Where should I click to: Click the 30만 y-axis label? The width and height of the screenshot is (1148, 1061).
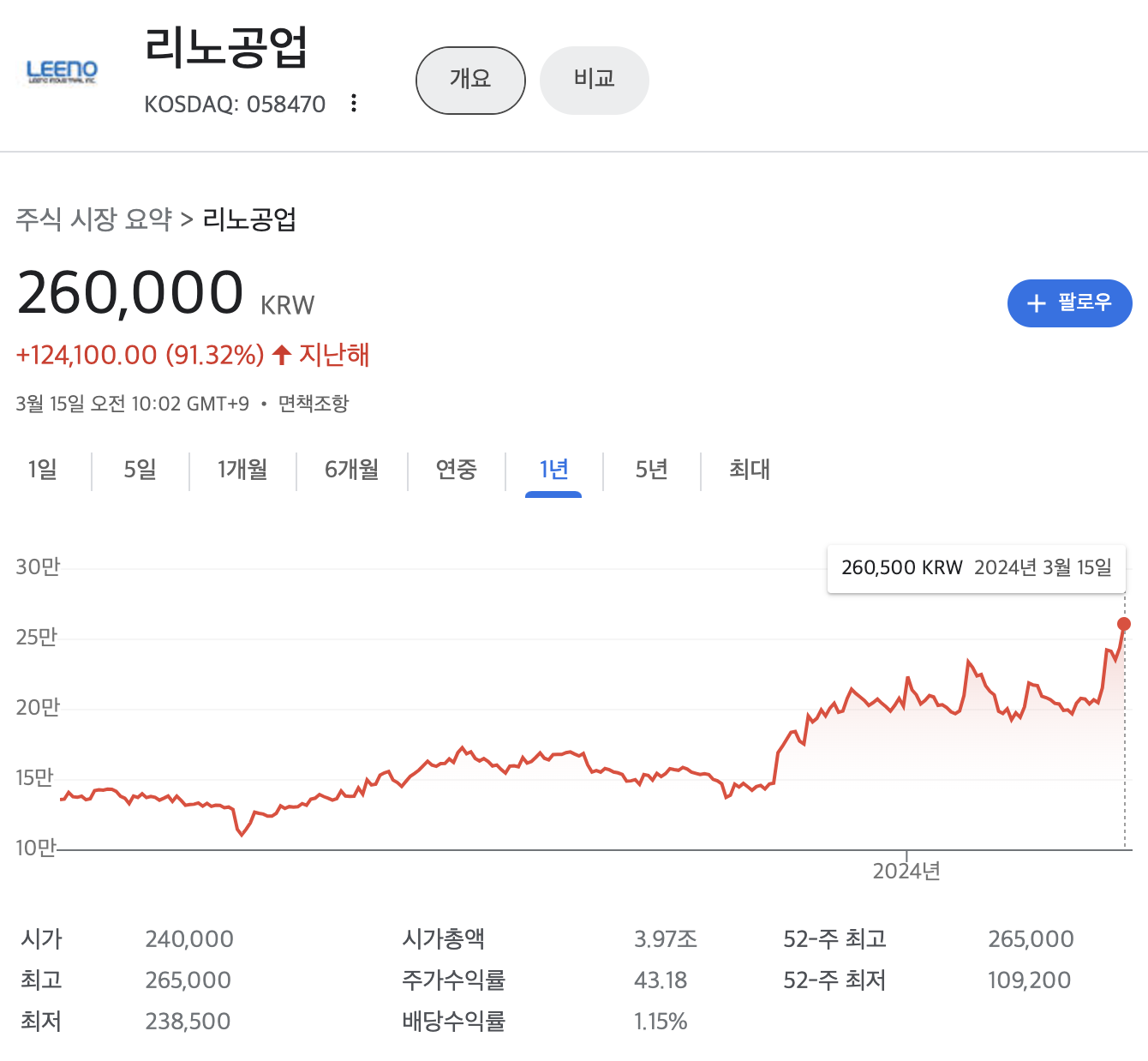pos(38,566)
